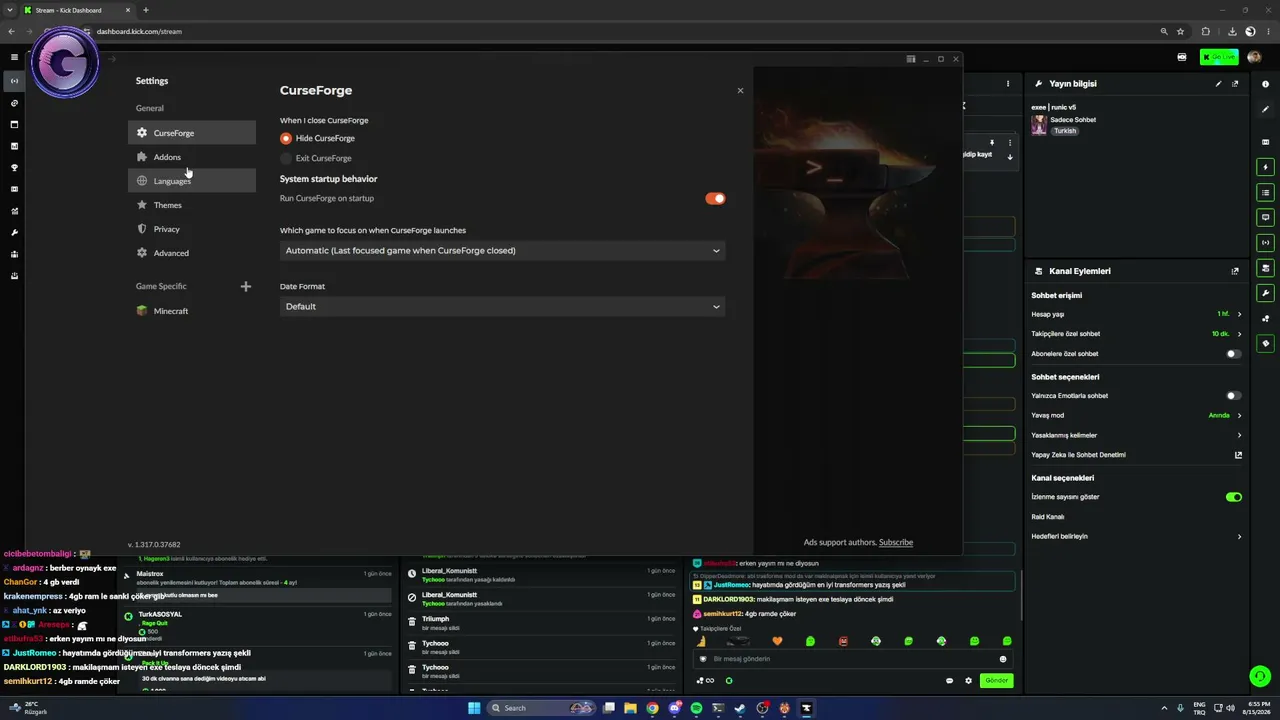Click the Kick profile avatar
Image resolution: width=1280 pixels, height=720 pixels.
click(1254, 57)
